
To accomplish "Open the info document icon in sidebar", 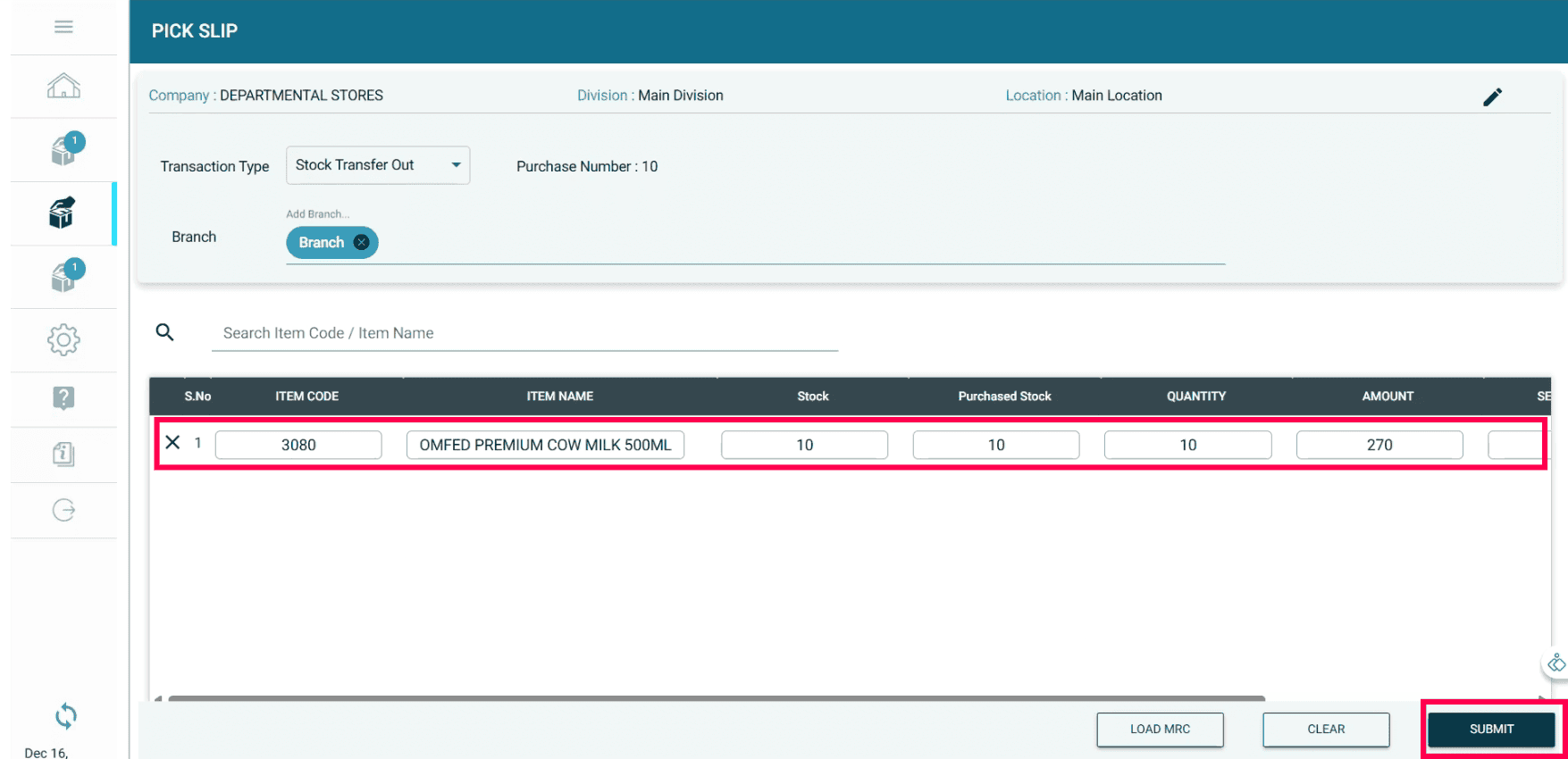I will (63, 454).
